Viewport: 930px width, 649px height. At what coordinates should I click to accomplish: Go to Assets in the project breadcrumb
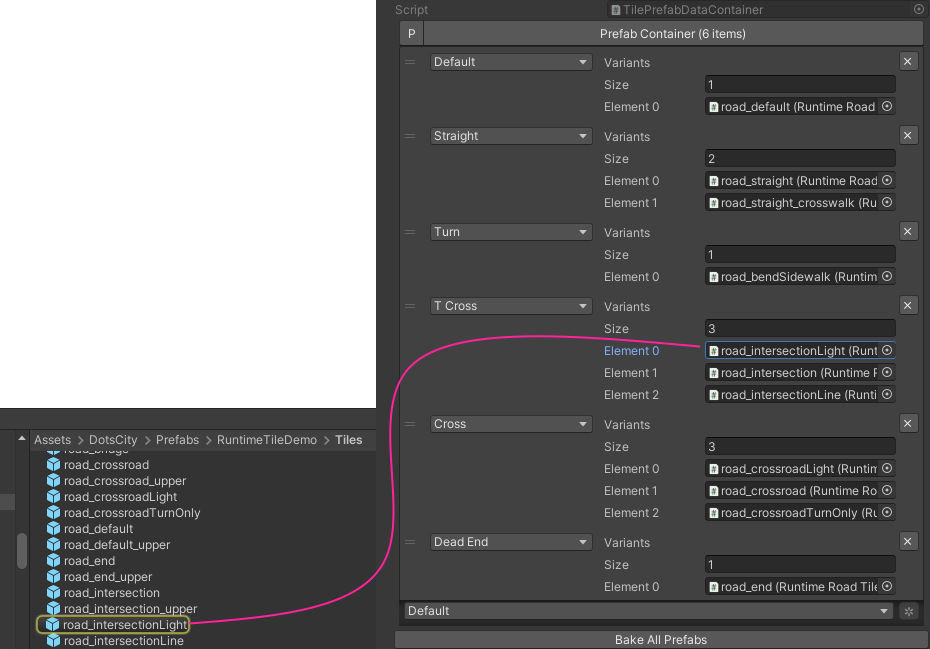52,440
